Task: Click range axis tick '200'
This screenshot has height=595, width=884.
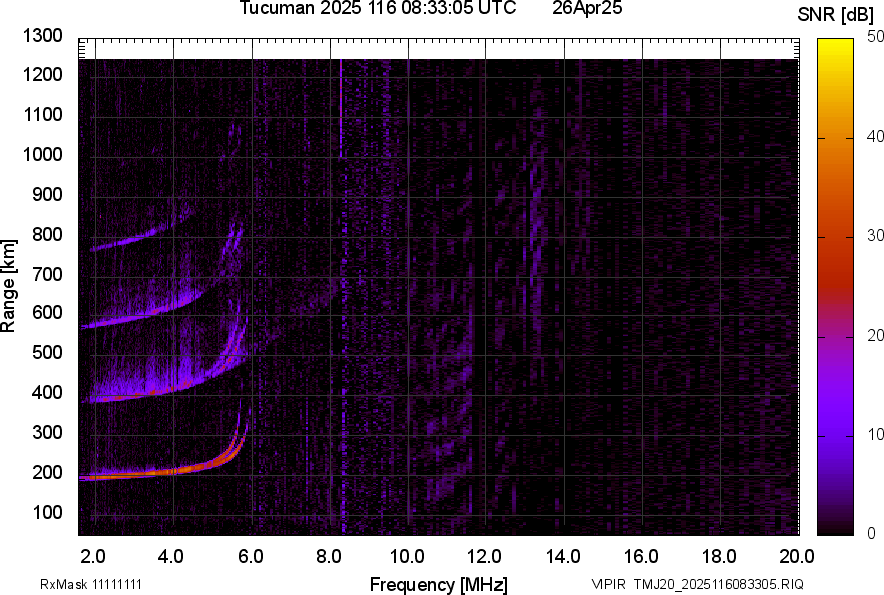Action: pyautogui.click(x=47, y=472)
